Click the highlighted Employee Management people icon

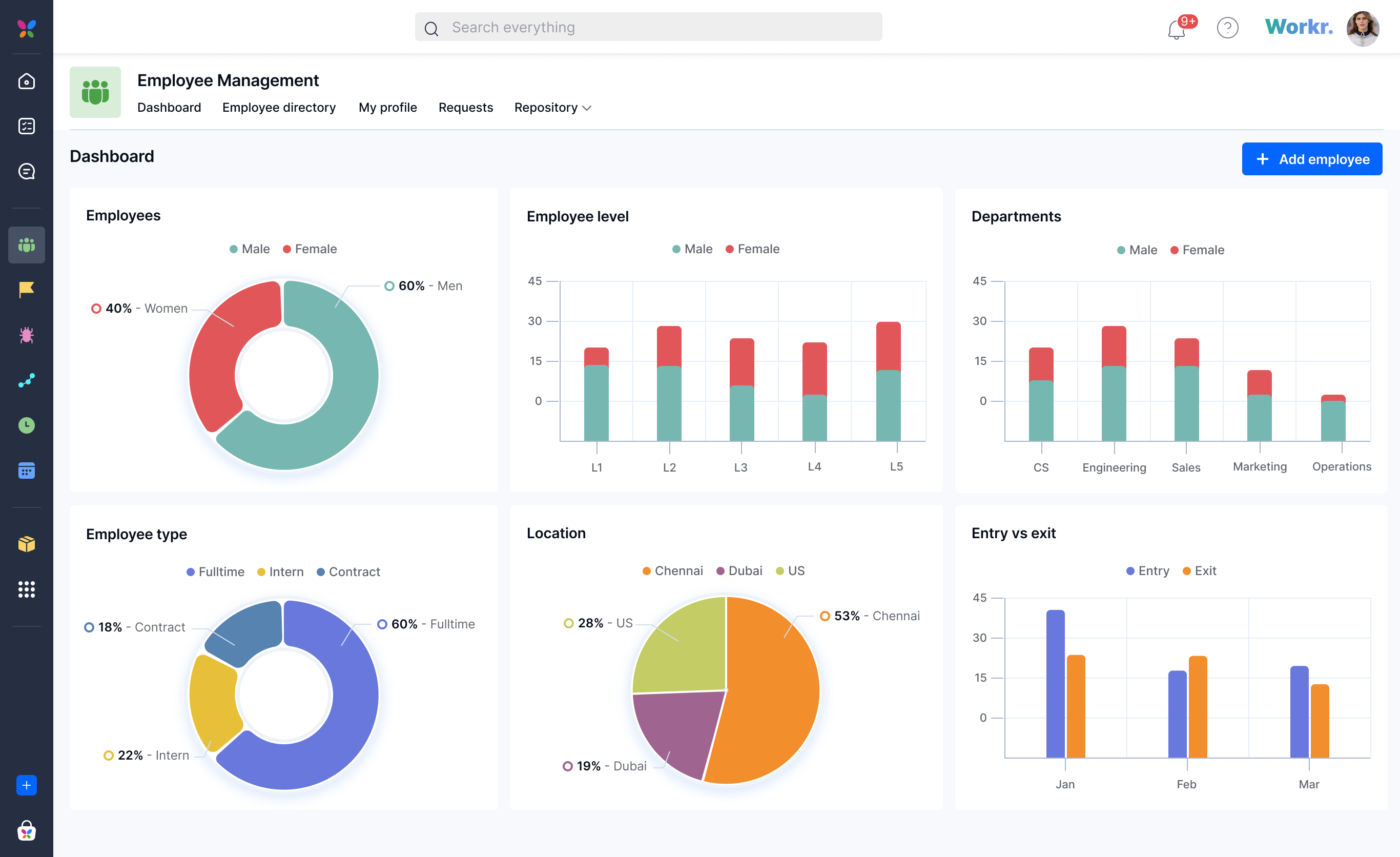27,245
